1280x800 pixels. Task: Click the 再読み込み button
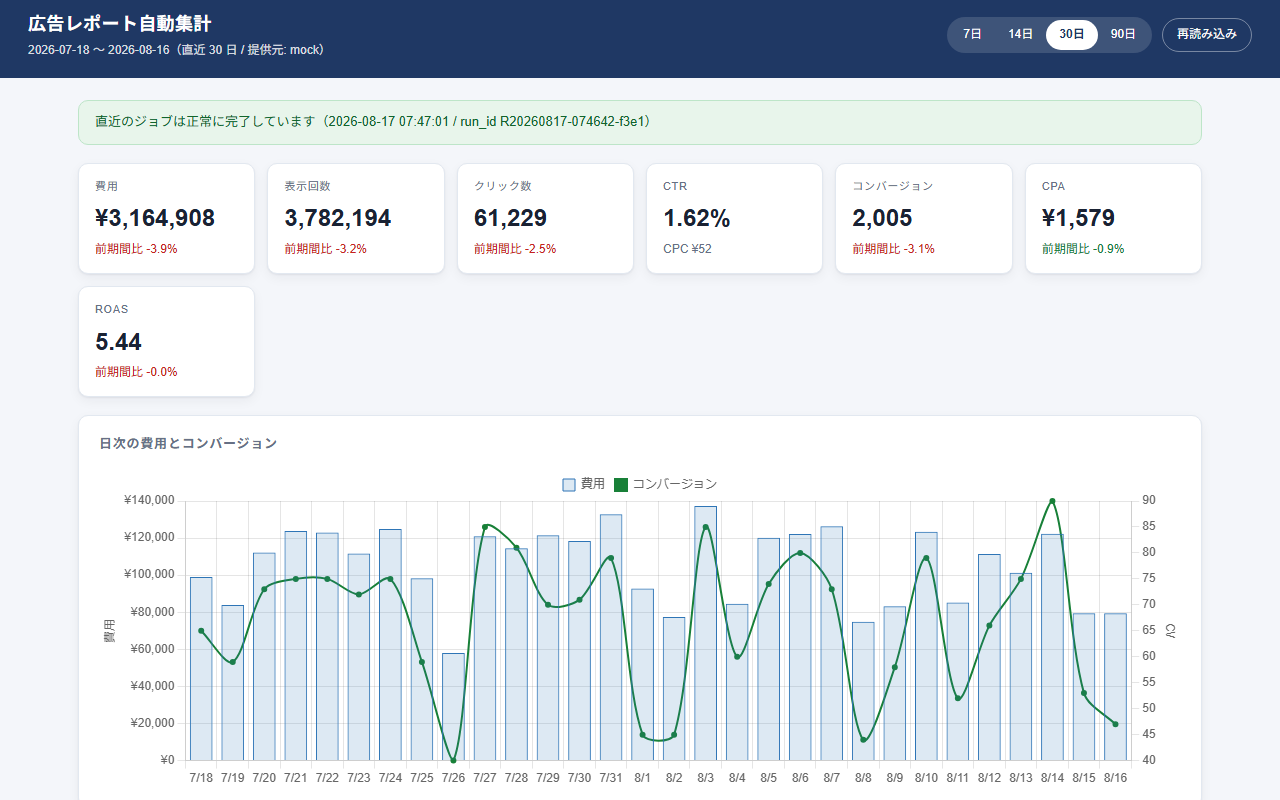point(1207,34)
